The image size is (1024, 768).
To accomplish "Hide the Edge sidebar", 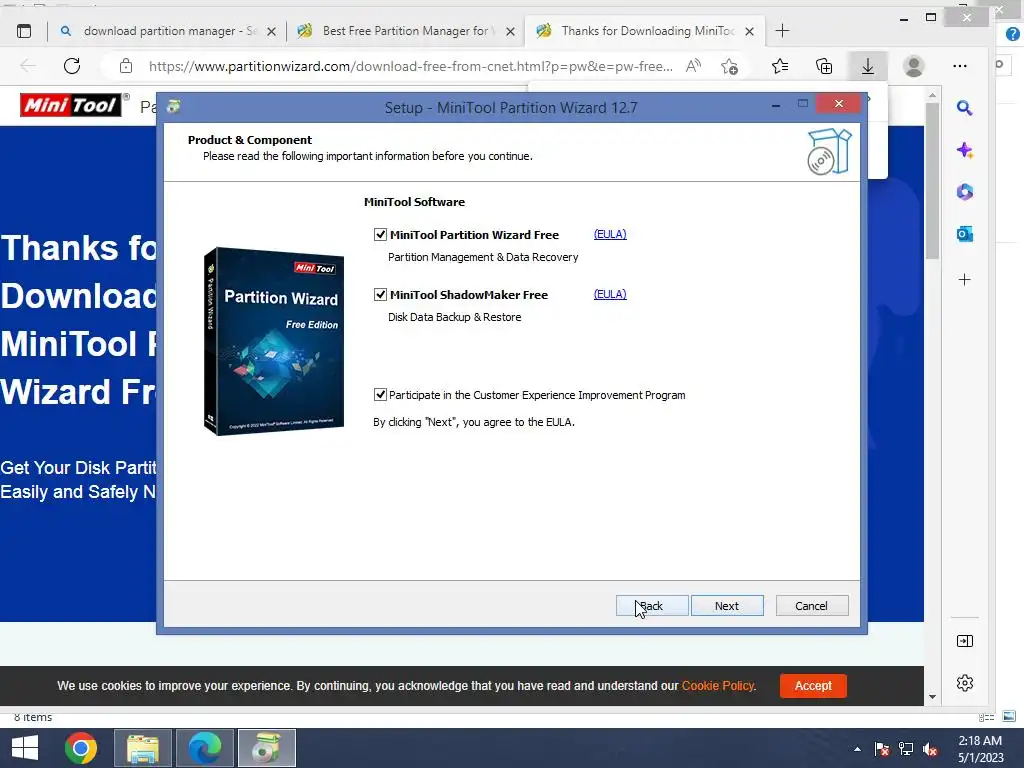I will (965, 641).
